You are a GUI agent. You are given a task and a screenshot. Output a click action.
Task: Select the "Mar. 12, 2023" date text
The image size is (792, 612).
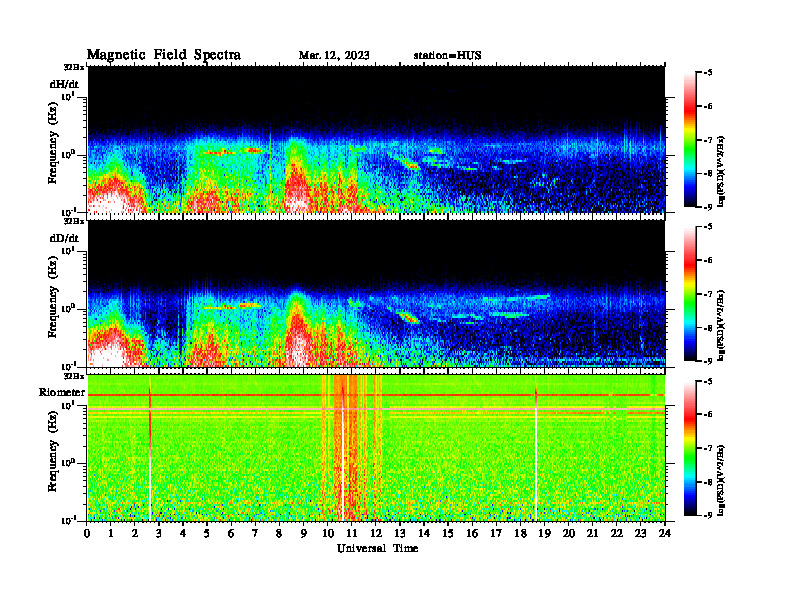click(x=334, y=56)
